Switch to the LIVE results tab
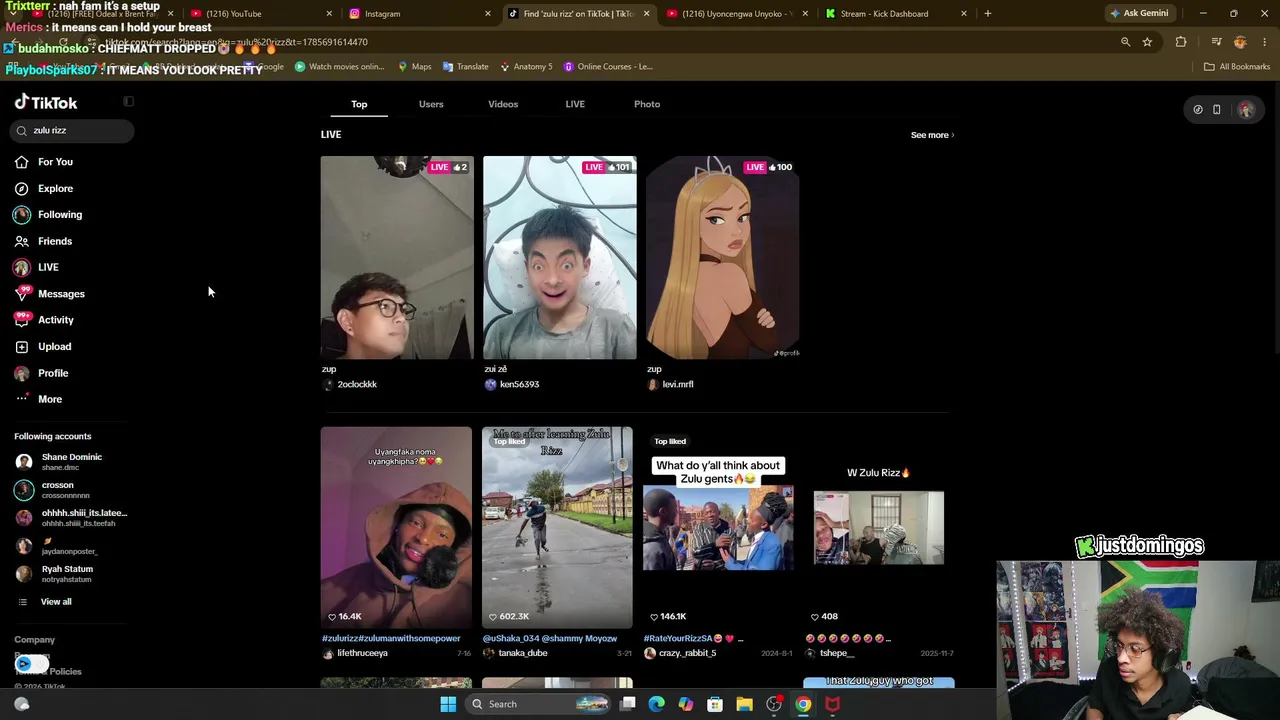Viewport: 1280px width, 720px height. coord(575,104)
